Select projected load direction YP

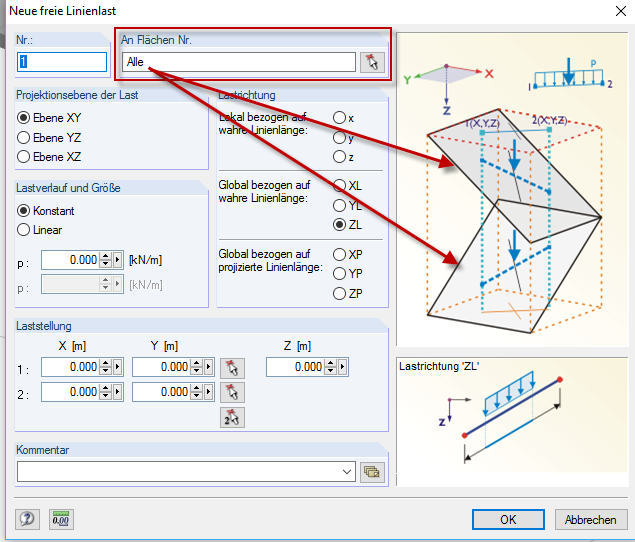[x=347, y=274]
